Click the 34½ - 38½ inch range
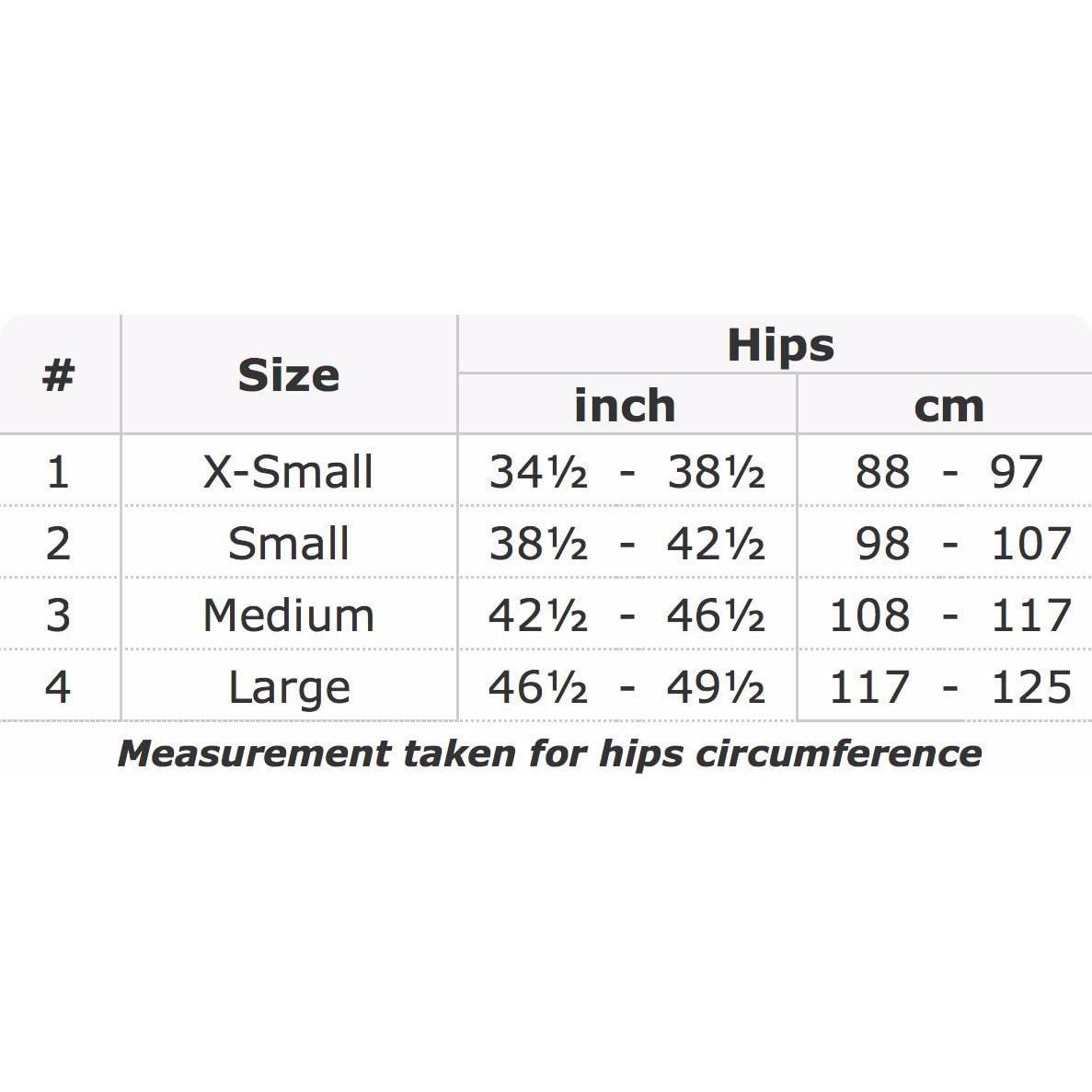 point(626,472)
